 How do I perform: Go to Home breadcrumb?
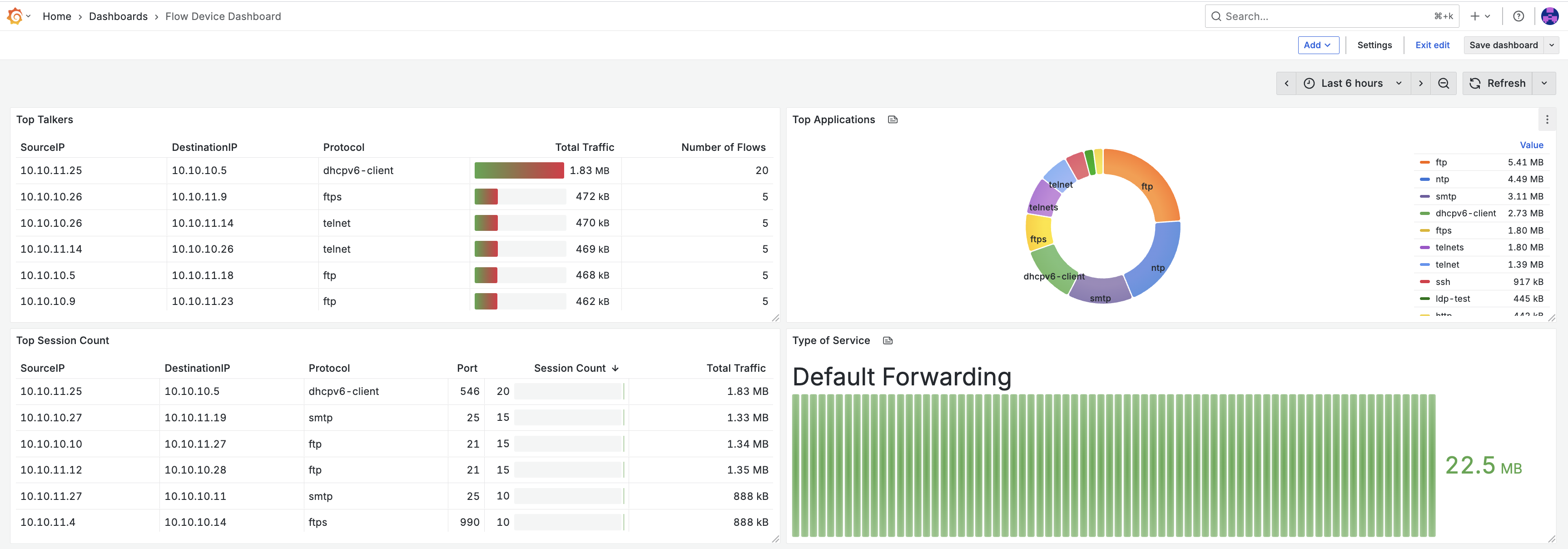pos(57,16)
